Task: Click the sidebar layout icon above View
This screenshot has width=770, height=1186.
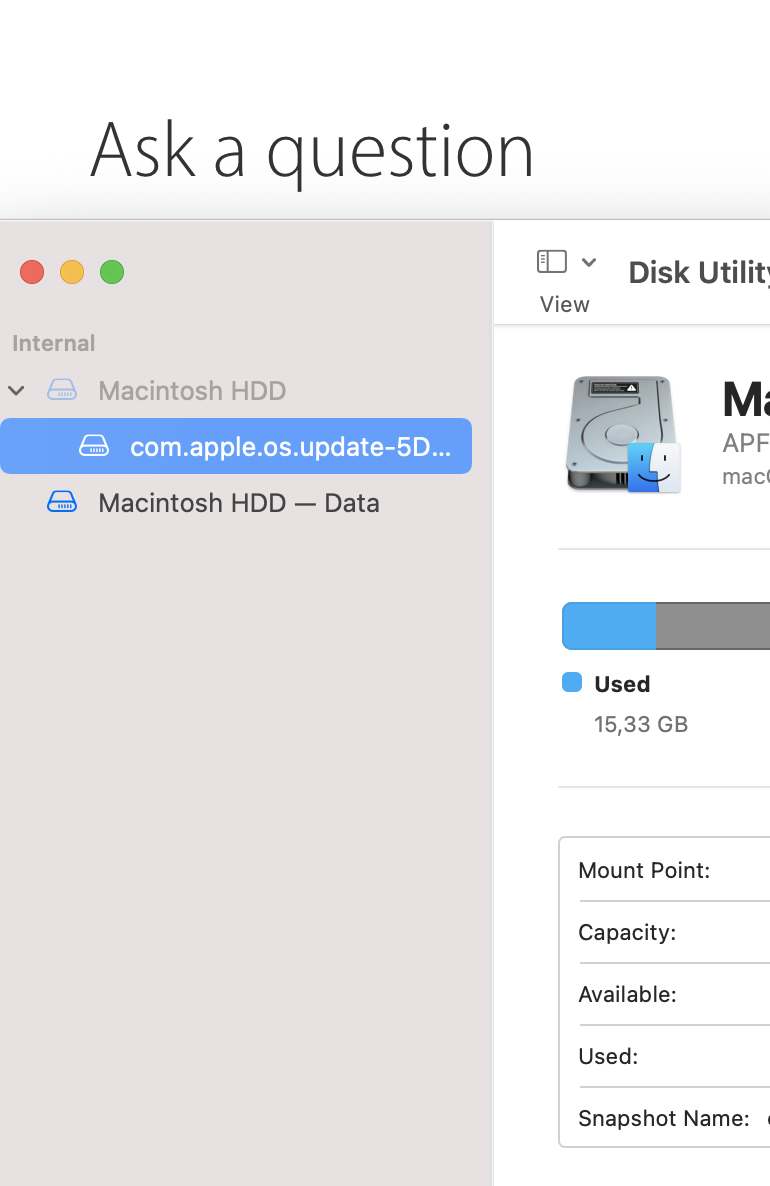Action: (552, 262)
